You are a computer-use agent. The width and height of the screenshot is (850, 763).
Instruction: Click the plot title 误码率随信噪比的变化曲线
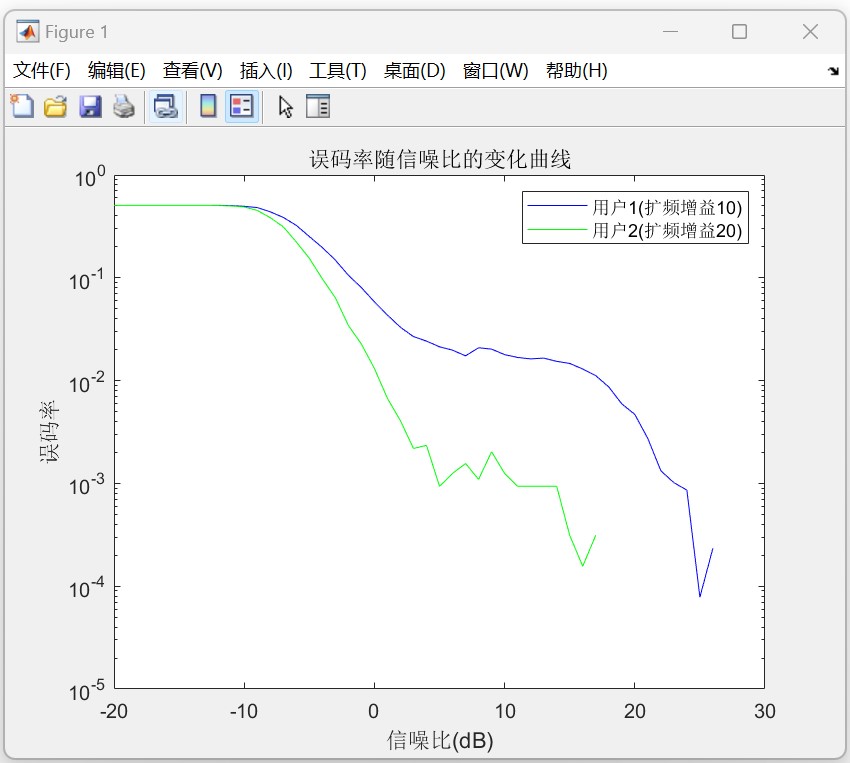click(440, 159)
